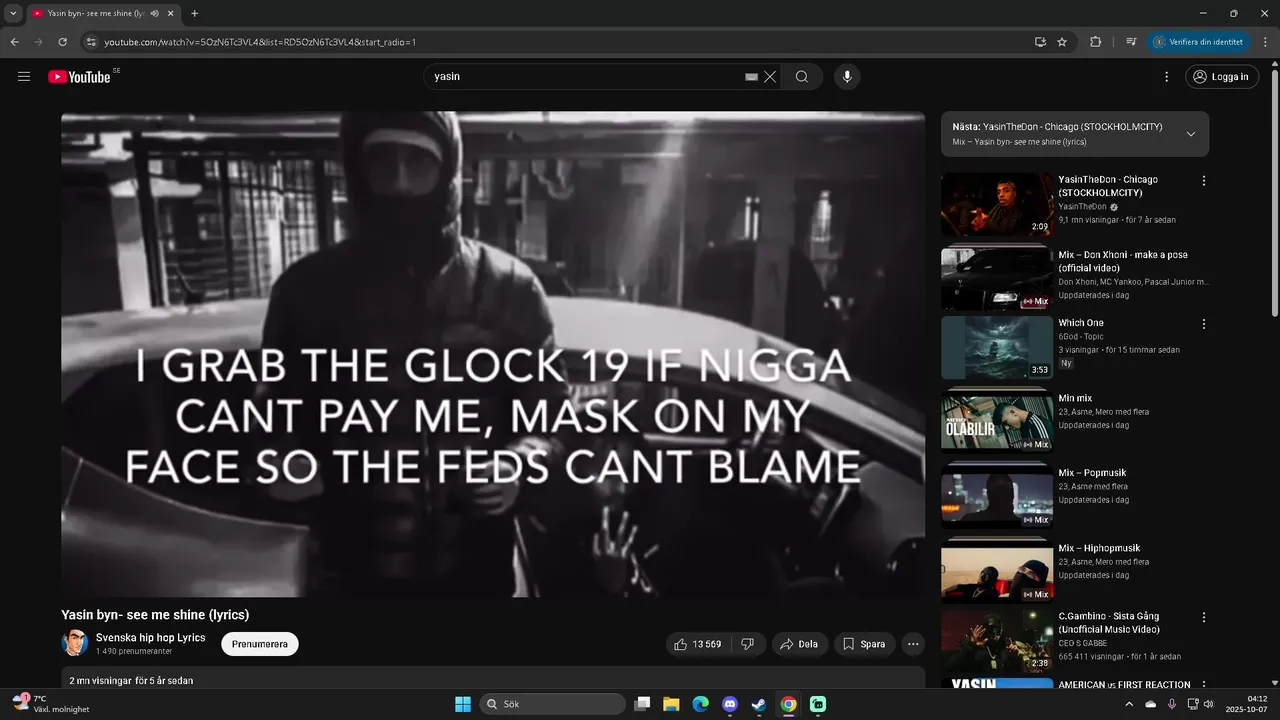Open Steam from the taskbar
This screenshot has width=1280, height=720.
click(759, 704)
